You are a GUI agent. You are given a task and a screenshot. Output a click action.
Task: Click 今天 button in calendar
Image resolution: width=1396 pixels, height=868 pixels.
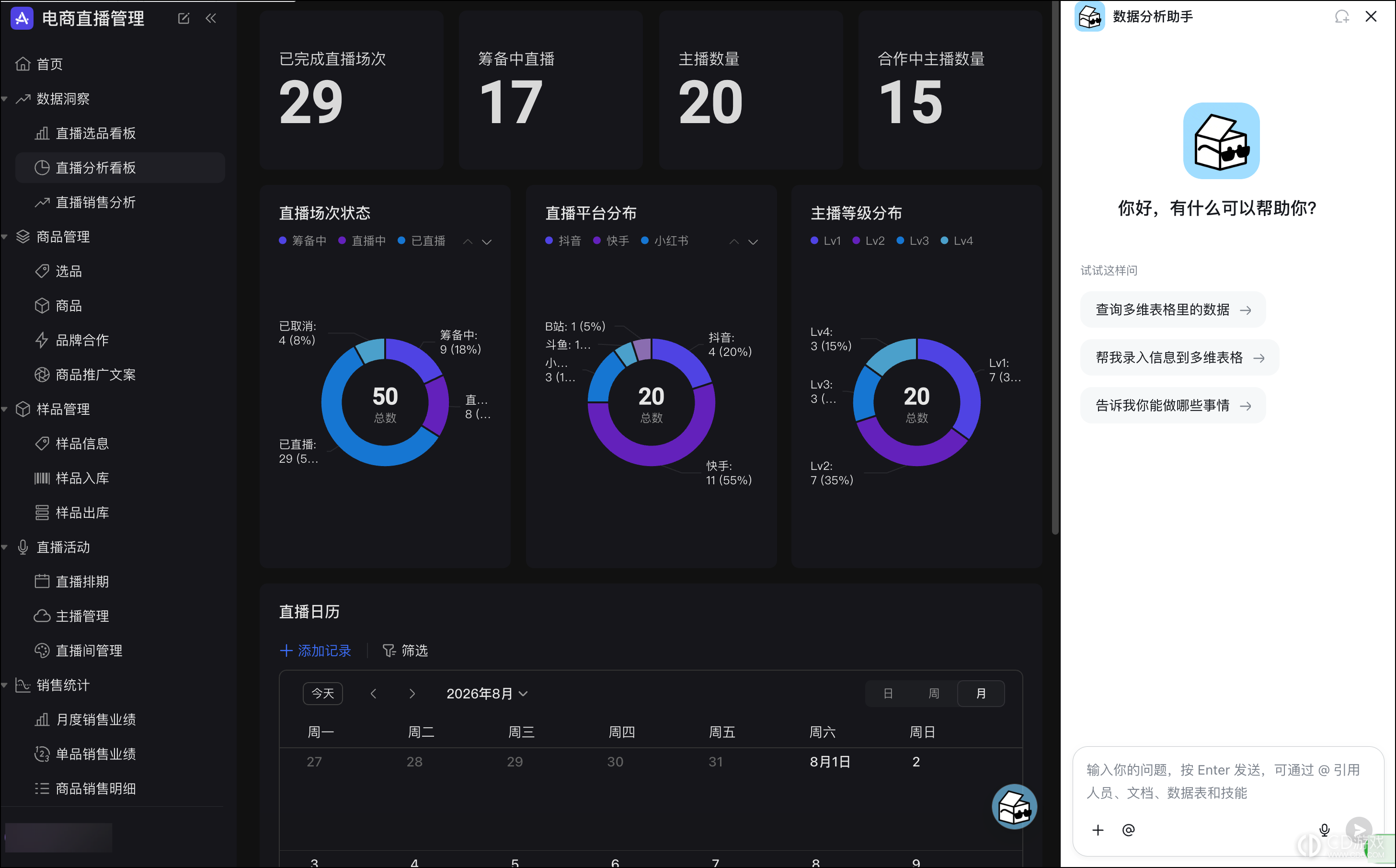[322, 694]
